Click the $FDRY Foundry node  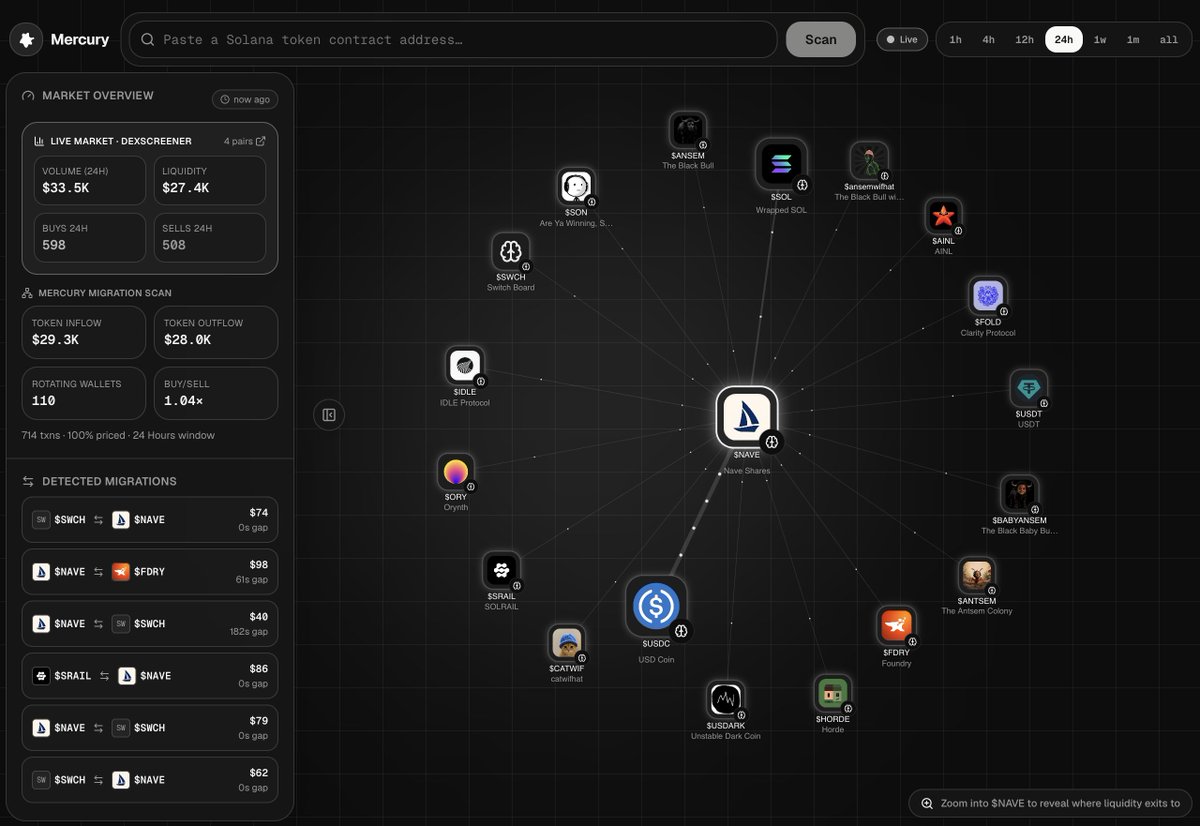click(896, 626)
